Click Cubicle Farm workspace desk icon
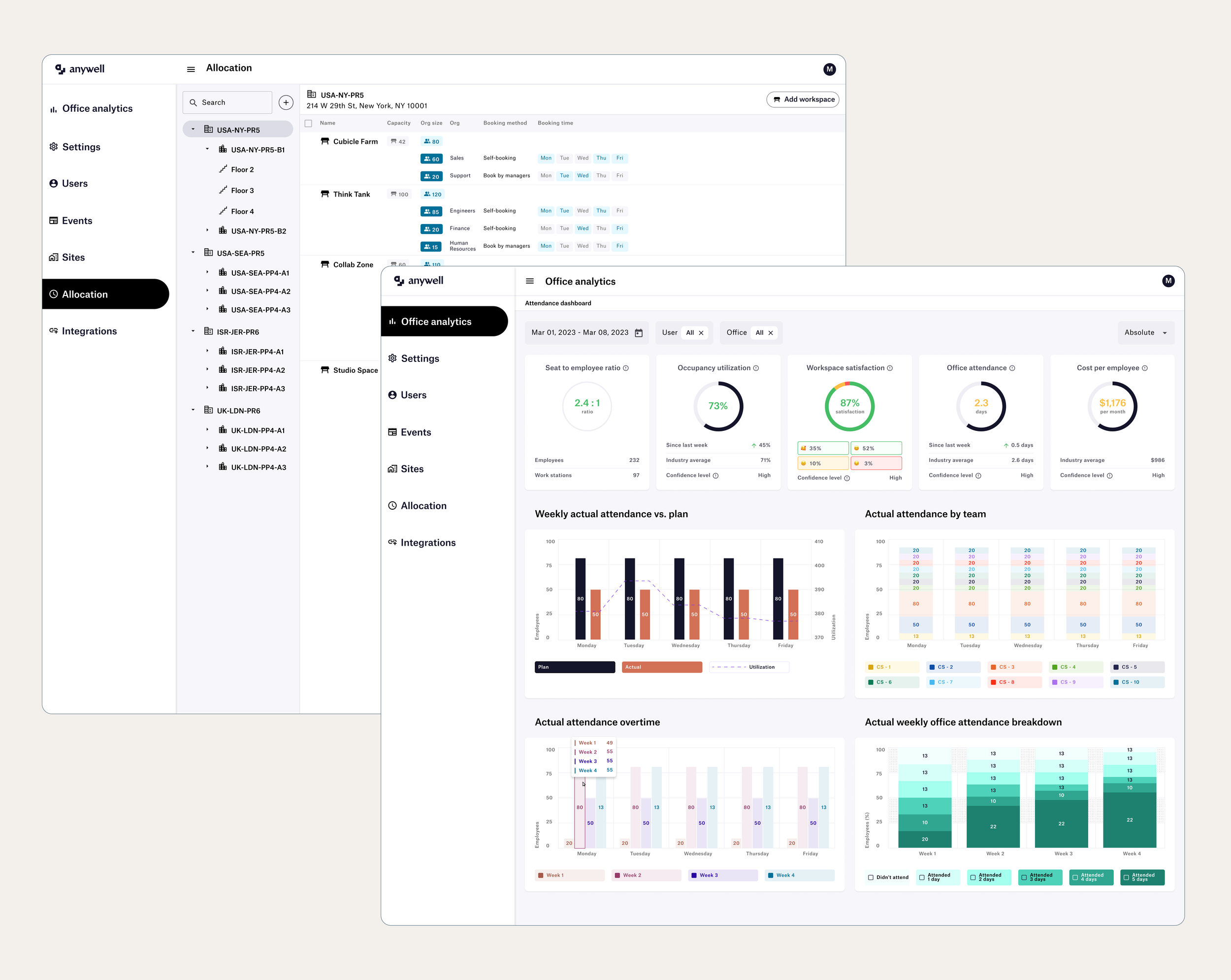1231x980 pixels. point(324,141)
